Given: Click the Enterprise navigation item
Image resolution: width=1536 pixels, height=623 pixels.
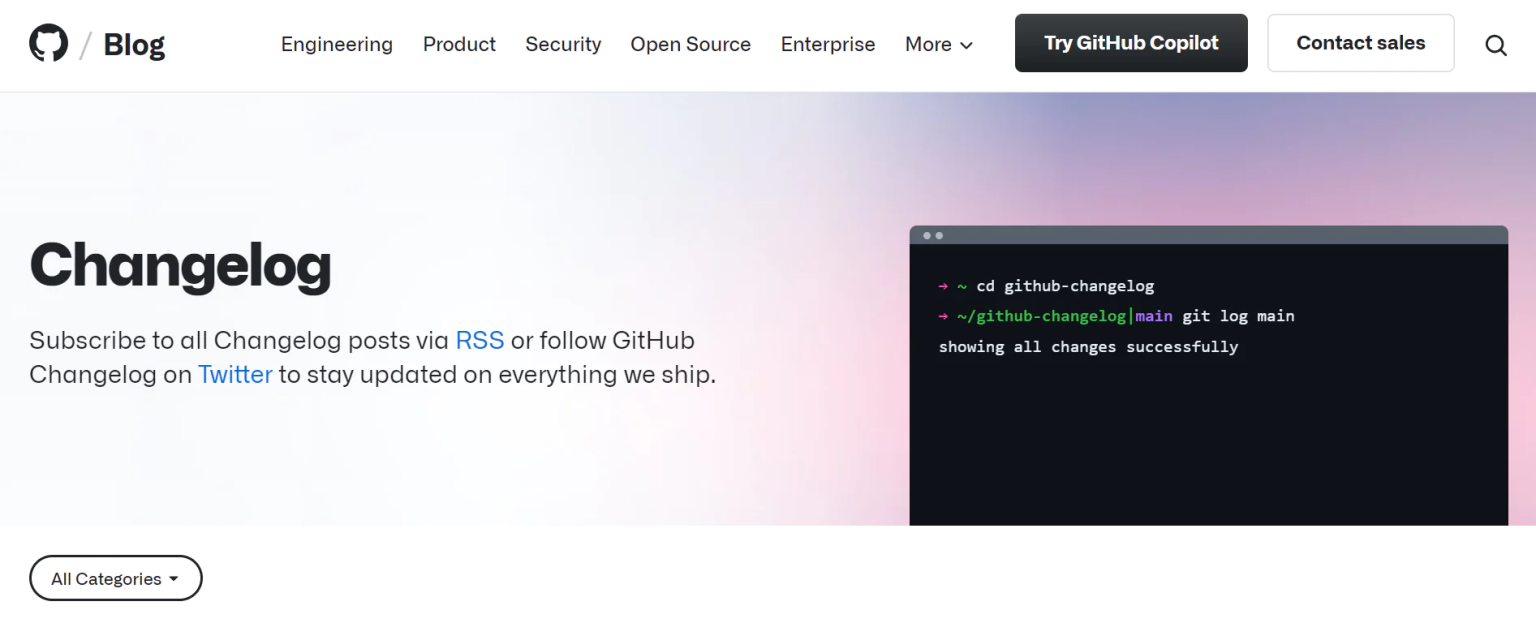Looking at the screenshot, I should [828, 44].
